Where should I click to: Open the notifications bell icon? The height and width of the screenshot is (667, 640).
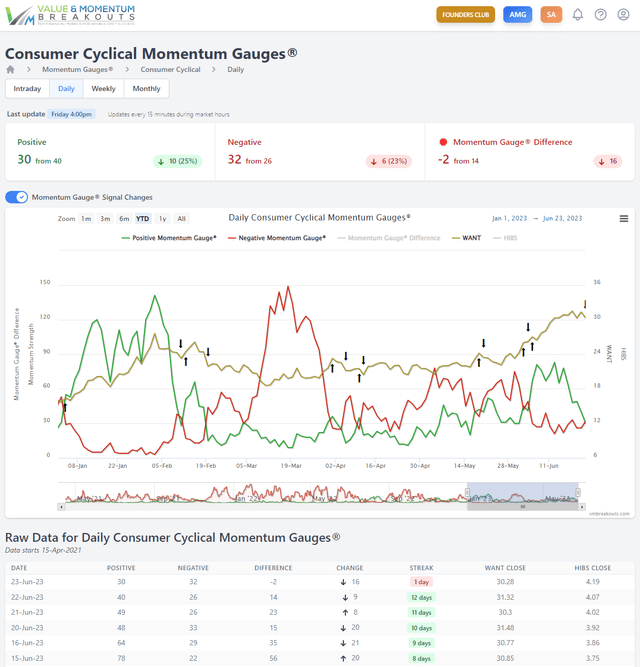coord(577,15)
